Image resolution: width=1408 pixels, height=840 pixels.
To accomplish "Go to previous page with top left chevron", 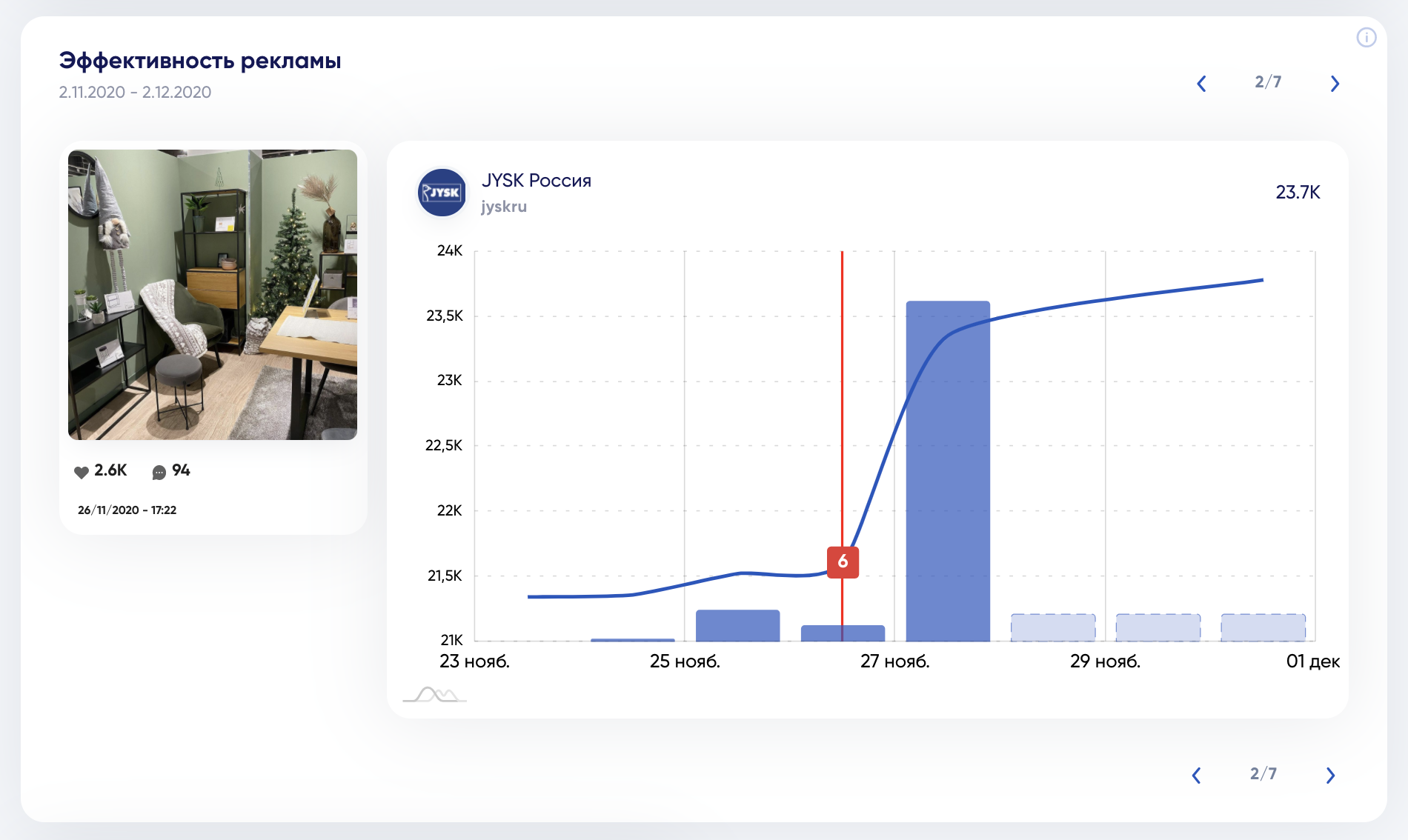I will pos(1201,83).
